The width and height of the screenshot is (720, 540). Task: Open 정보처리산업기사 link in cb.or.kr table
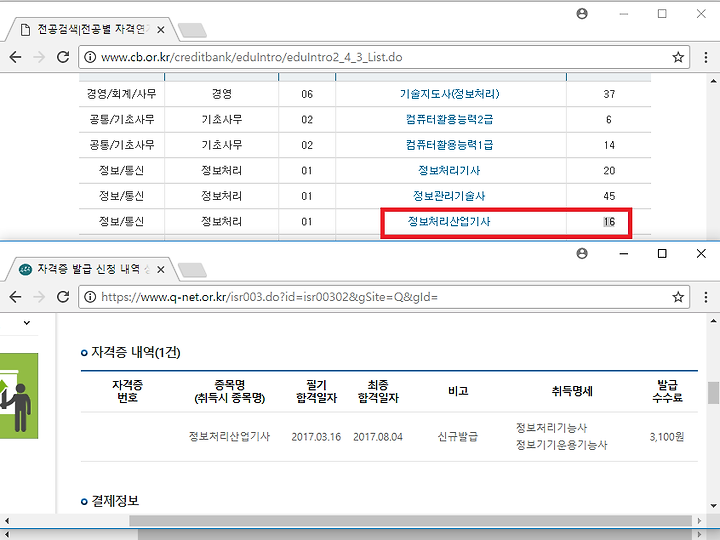[x=449, y=221]
